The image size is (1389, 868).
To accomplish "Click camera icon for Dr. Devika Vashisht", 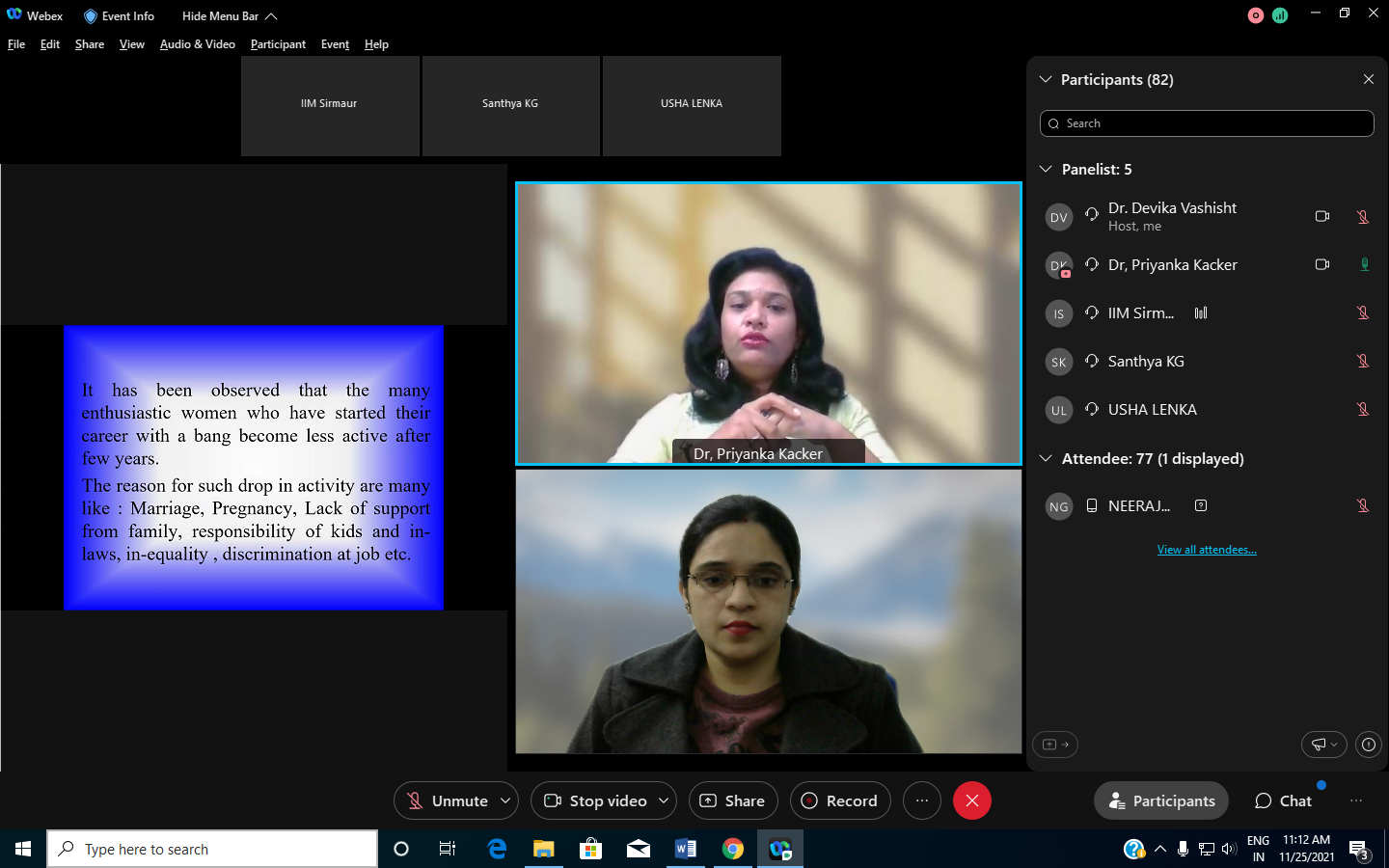I will click(1322, 216).
